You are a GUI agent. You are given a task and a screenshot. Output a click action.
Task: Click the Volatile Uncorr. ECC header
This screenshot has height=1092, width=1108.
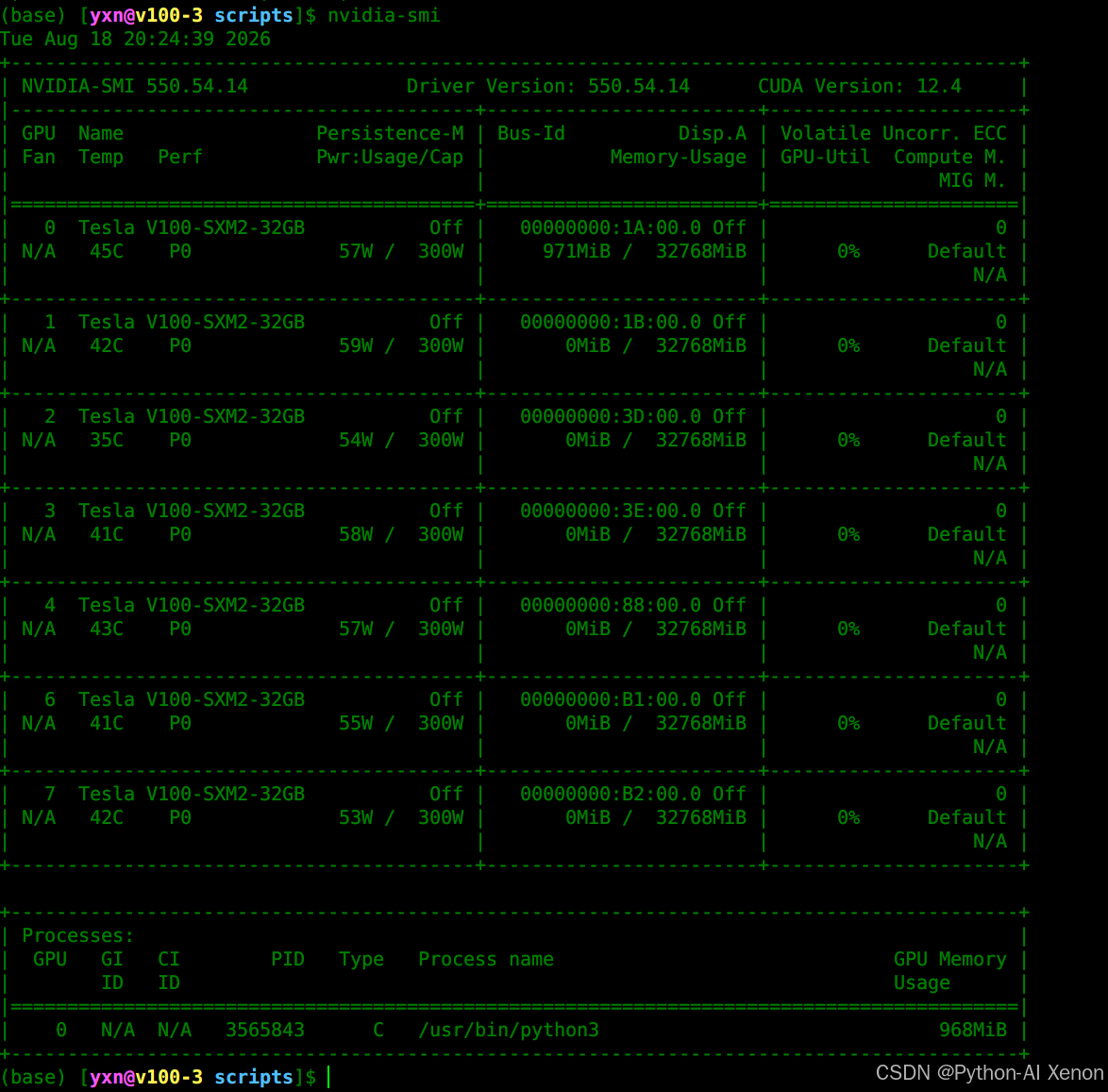[x=893, y=134]
